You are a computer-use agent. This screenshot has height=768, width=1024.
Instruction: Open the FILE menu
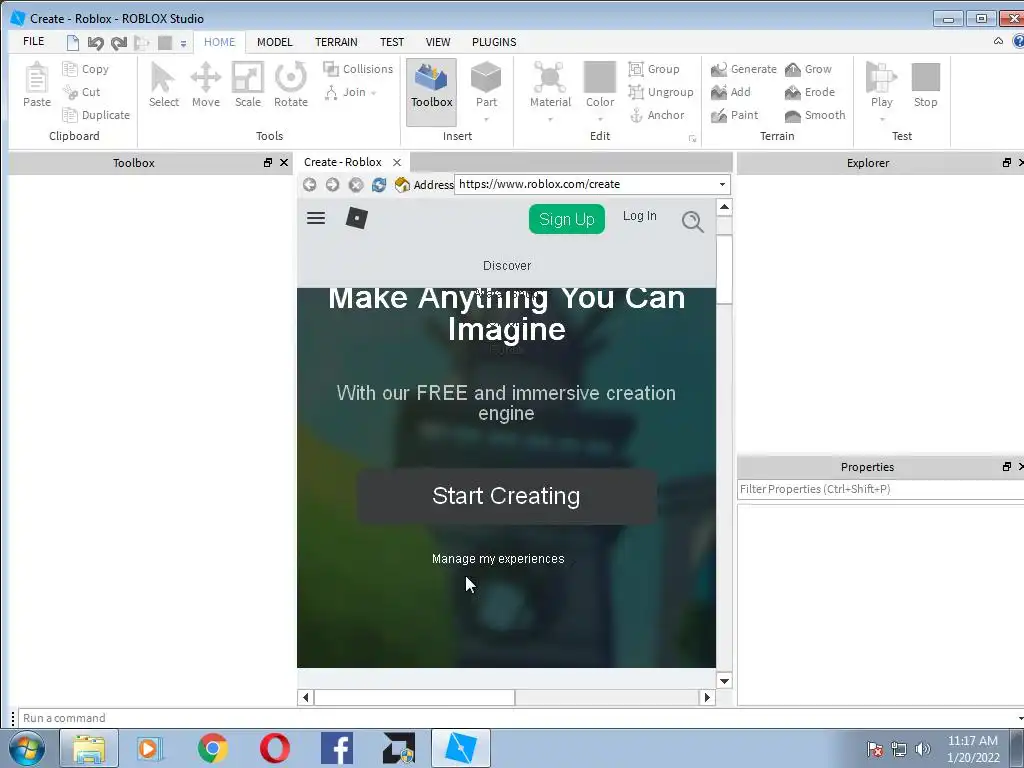pos(33,41)
